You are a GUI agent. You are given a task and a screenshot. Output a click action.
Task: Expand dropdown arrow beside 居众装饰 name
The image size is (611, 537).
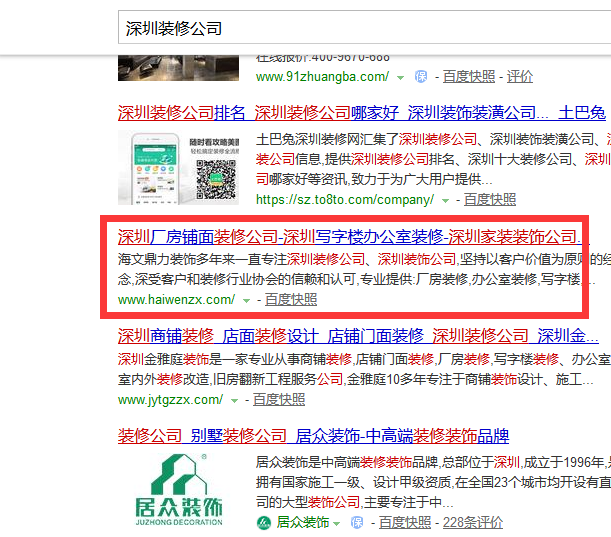click(337, 523)
